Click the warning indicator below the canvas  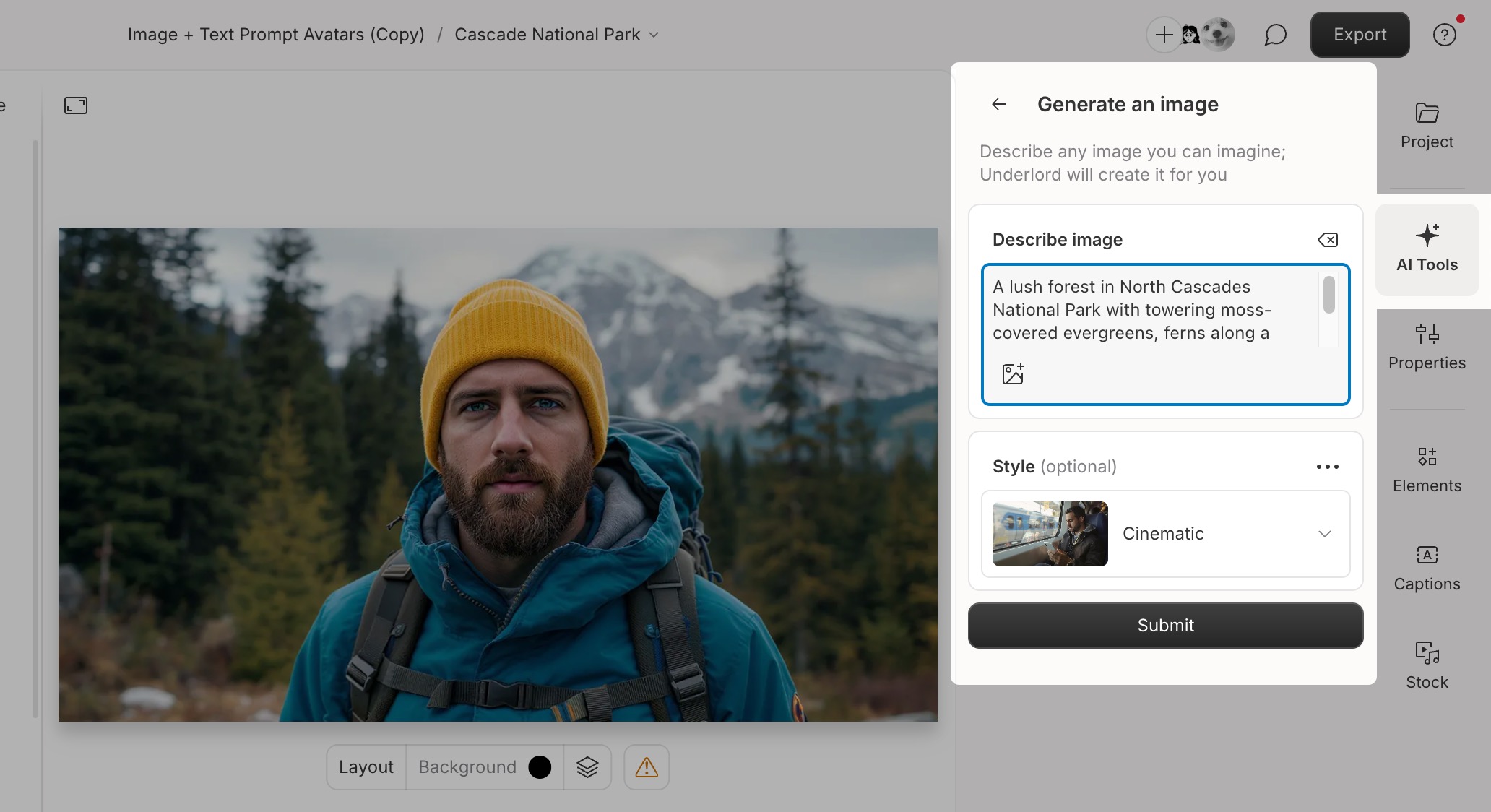point(646,767)
